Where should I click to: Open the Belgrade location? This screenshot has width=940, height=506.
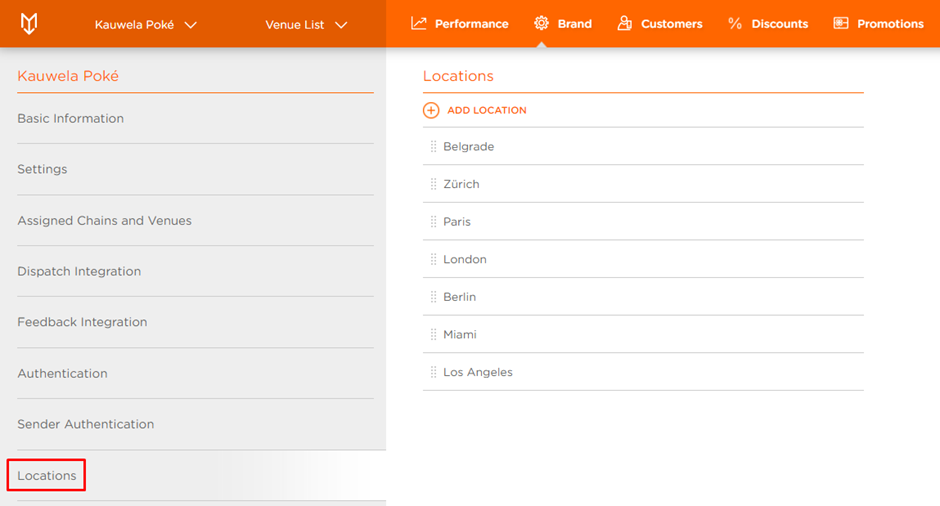coord(643,146)
